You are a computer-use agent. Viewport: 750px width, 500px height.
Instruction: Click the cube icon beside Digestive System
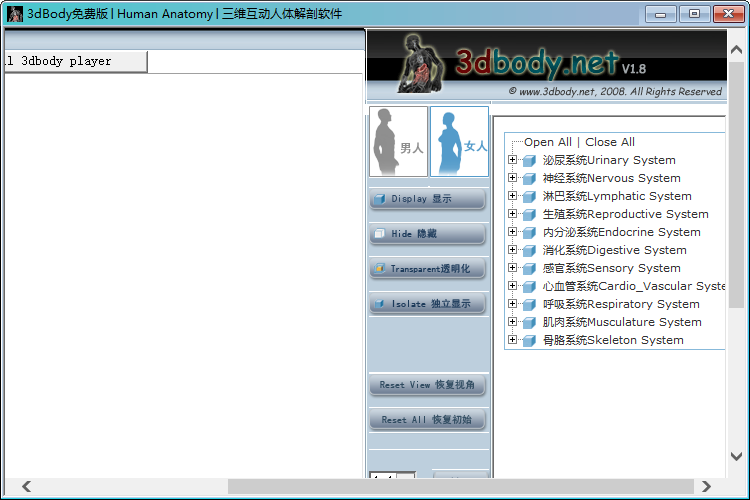tap(529, 251)
